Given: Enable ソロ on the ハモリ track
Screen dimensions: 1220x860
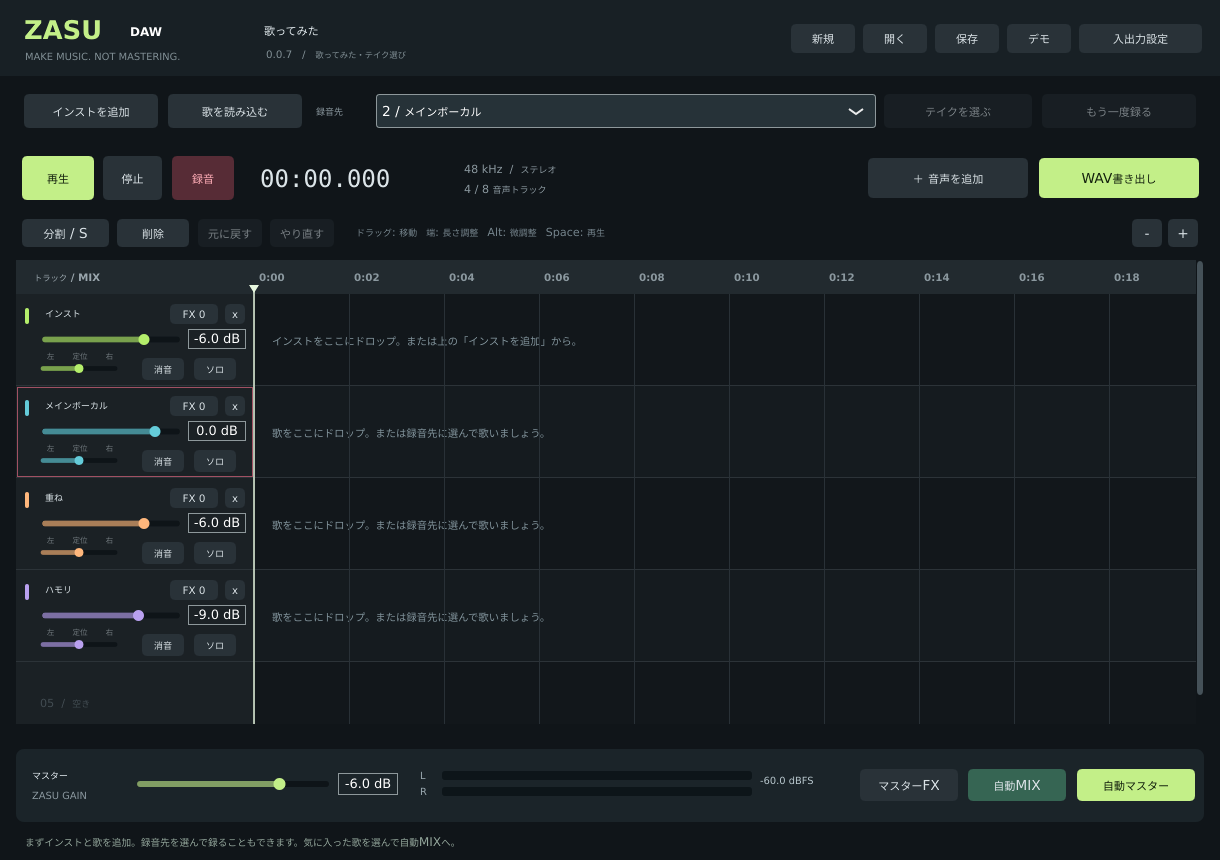Looking at the screenshot, I should pos(215,645).
